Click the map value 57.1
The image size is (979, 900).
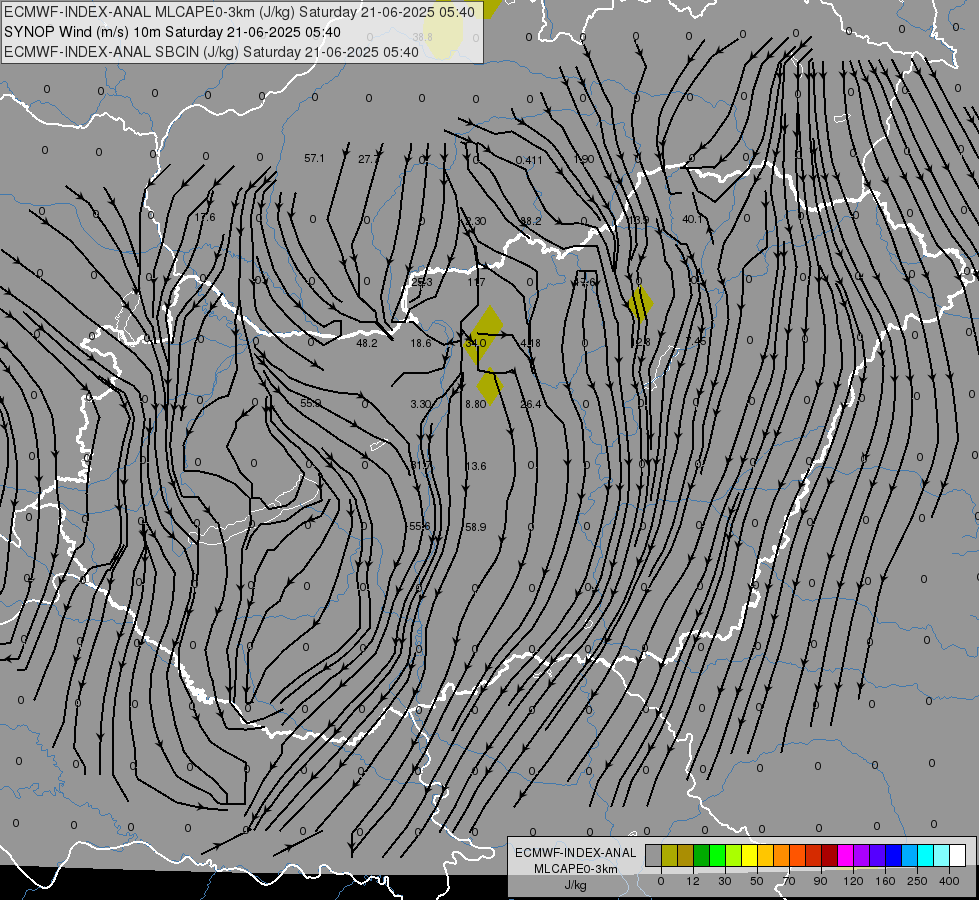pyautogui.click(x=314, y=159)
